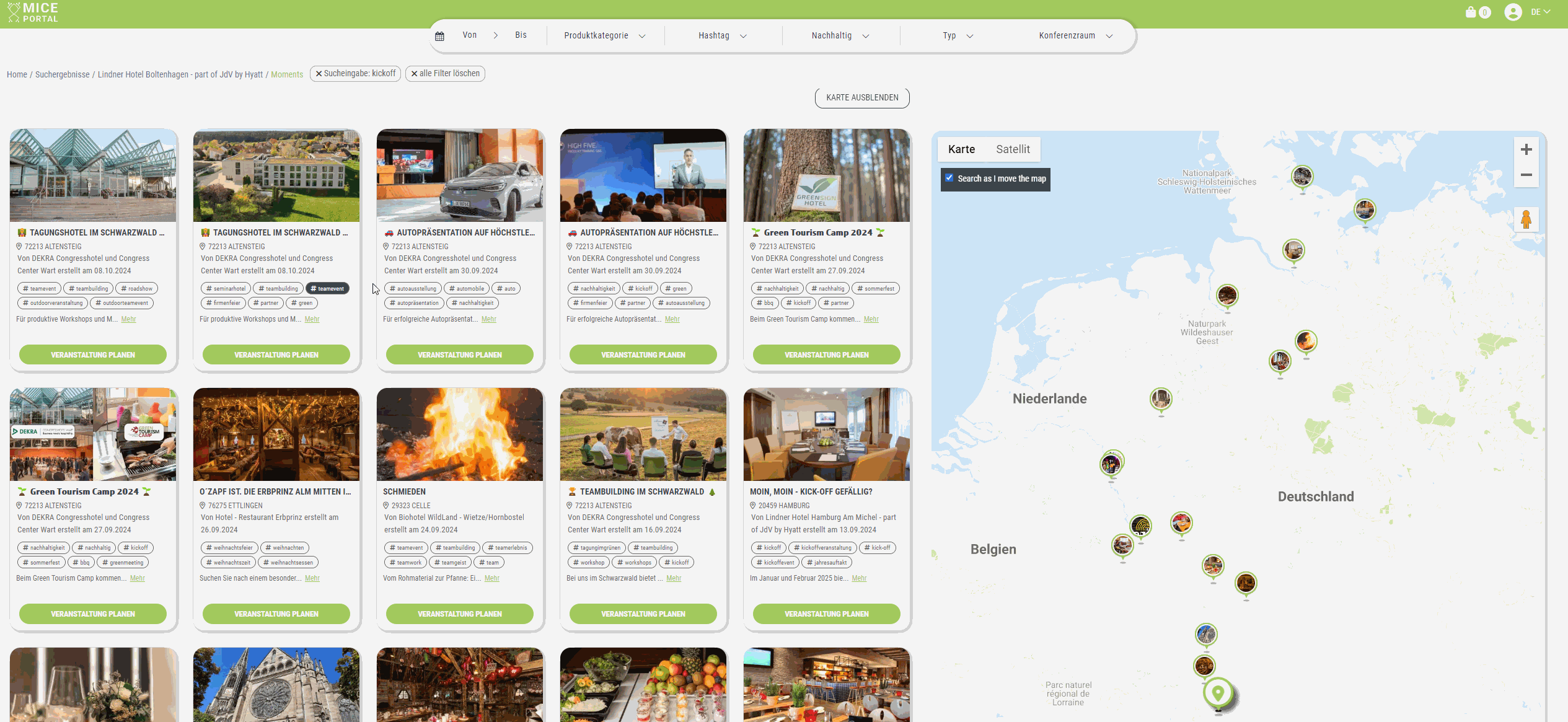This screenshot has height=722, width=1568.
Task: Open Suchergebnisse breadcrumb link
Action: 62,74
